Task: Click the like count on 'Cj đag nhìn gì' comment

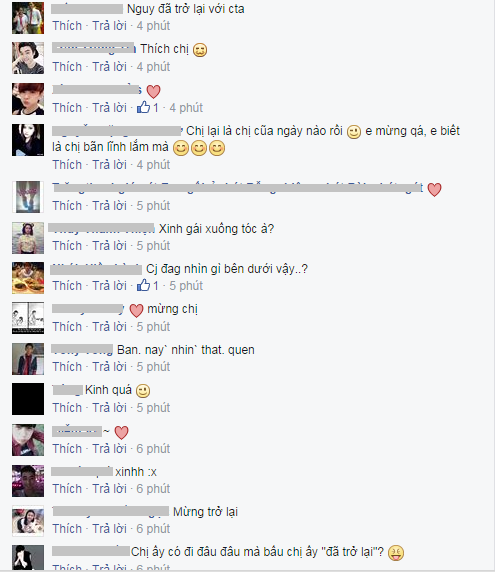Action: click(x=148, y=286)
